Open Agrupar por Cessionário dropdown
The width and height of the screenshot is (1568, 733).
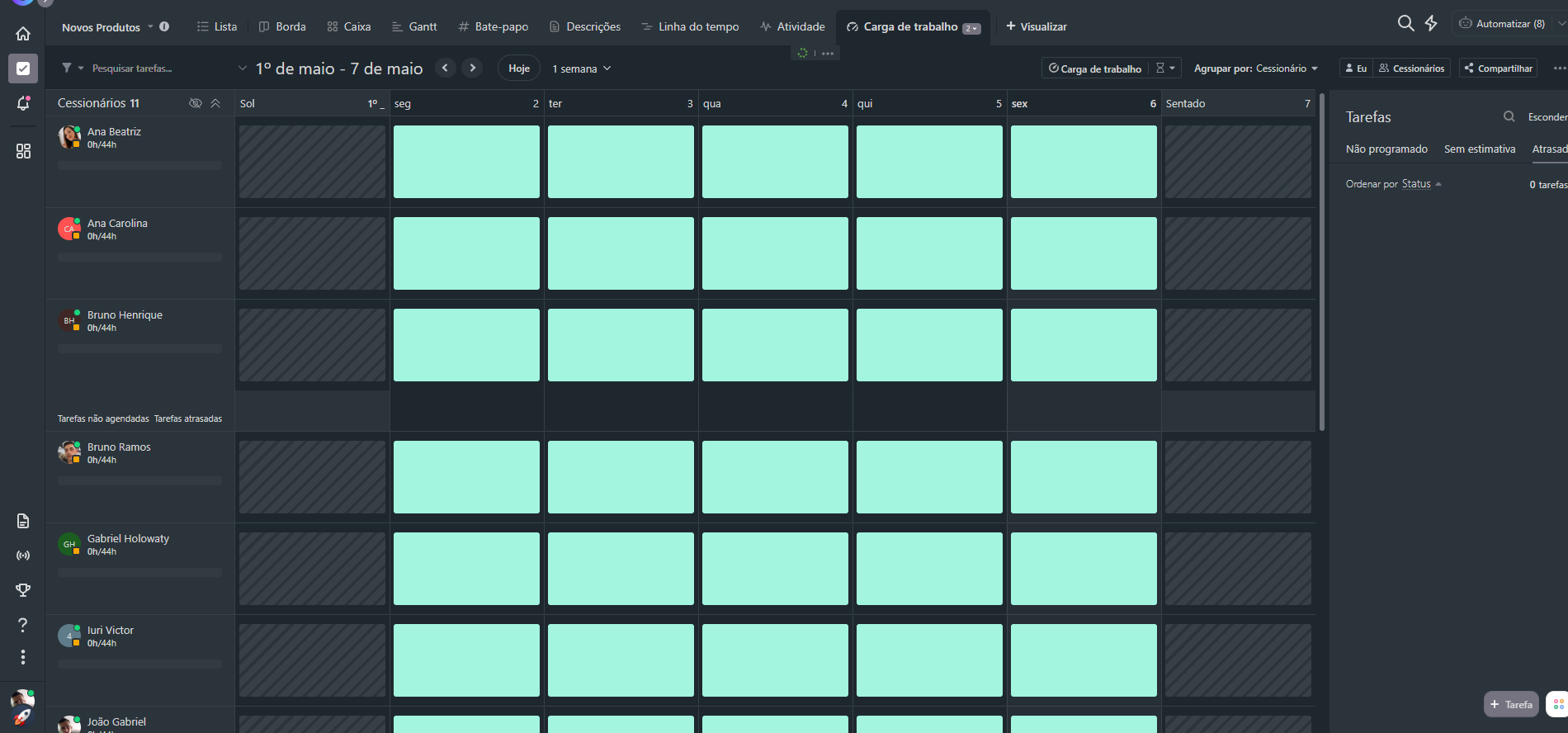pos(1255,69)
